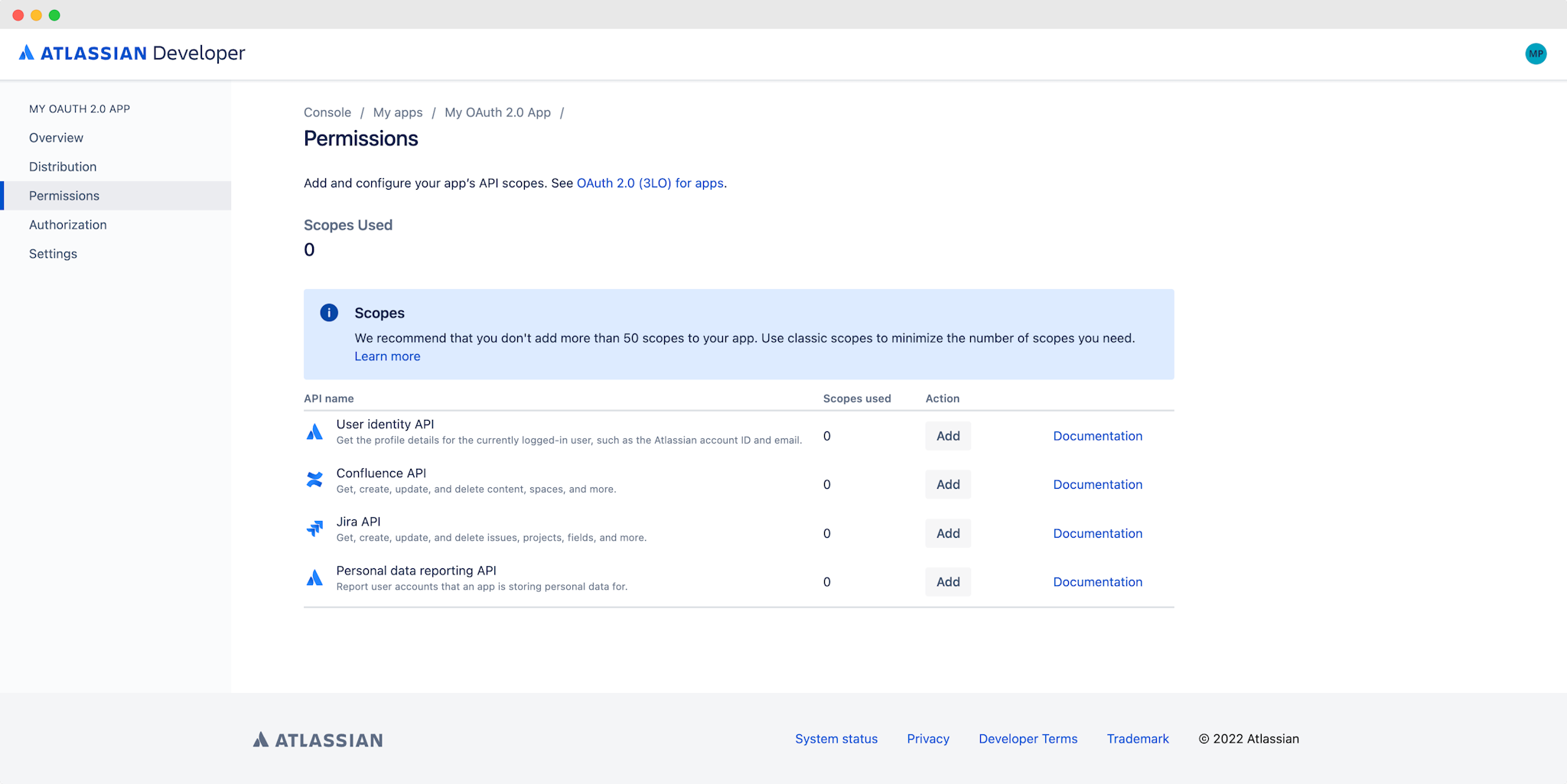Click the Scopes banner heading
Viewport: 1567px width, 784px height.
(380, 313)
